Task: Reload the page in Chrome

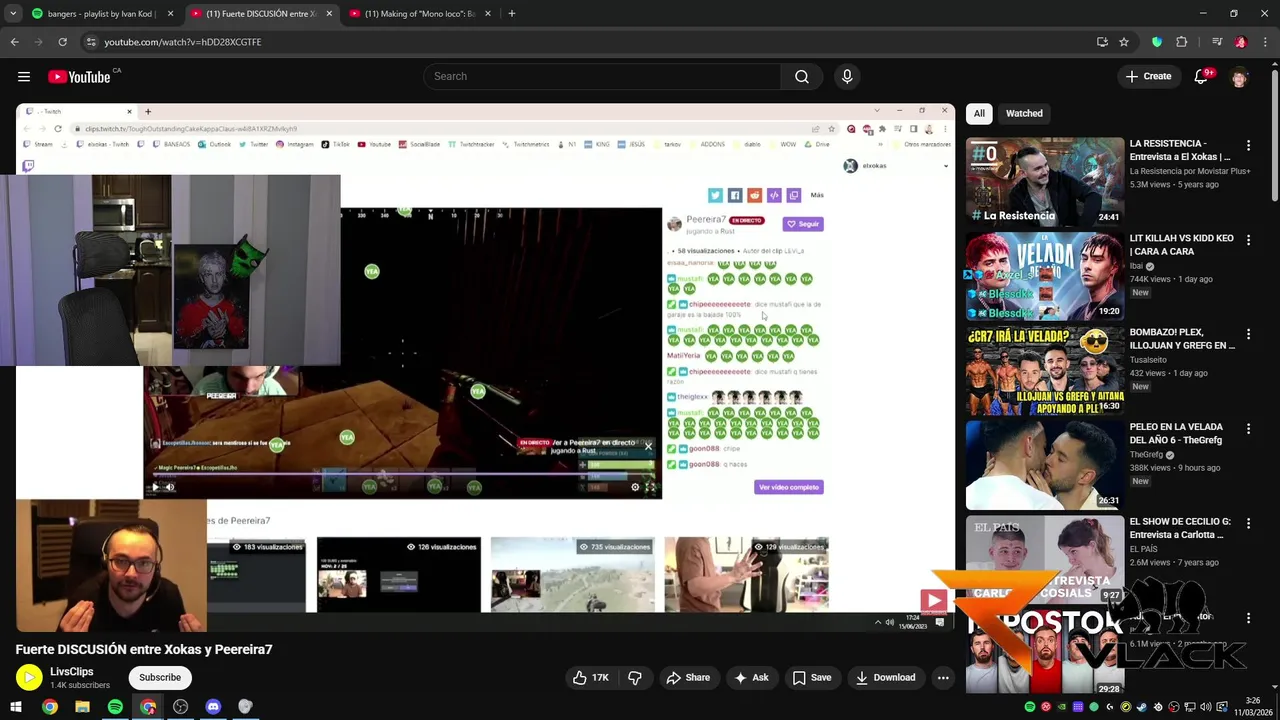Action: (x=62, y=42)
